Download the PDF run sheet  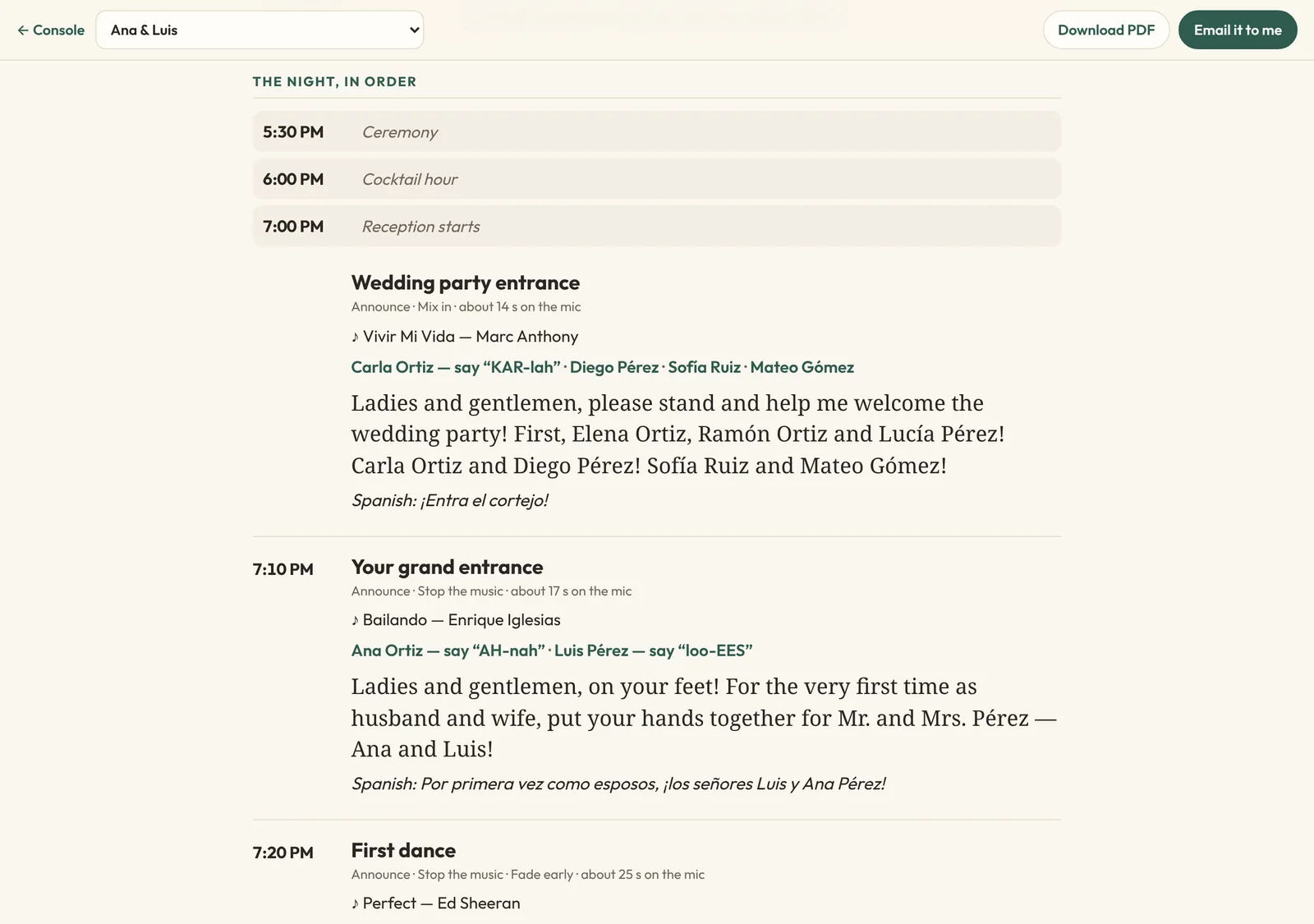1105,30
